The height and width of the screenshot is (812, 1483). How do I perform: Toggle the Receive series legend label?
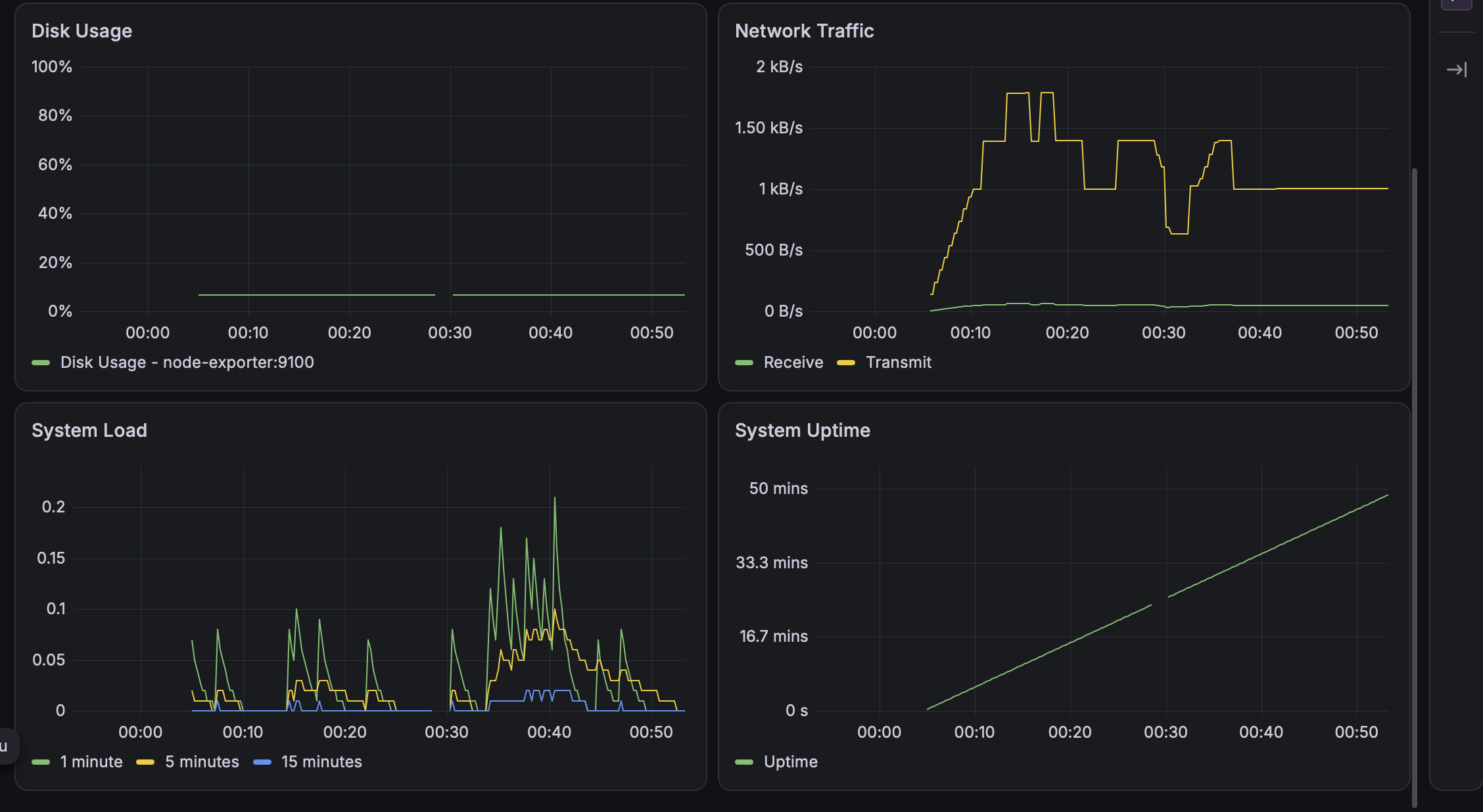pyautogui.click(x=793, y=362)
